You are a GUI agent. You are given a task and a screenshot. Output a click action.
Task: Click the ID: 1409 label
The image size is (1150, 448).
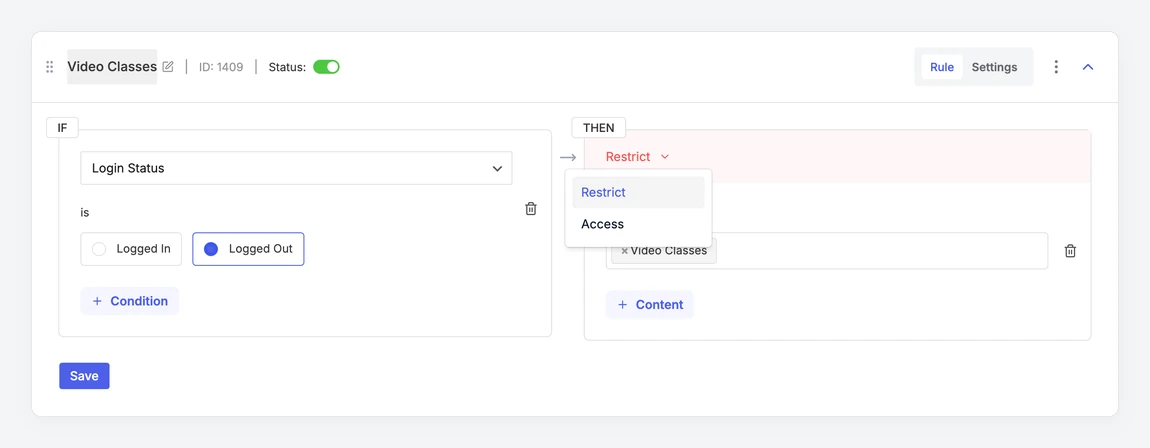(221, 67)
